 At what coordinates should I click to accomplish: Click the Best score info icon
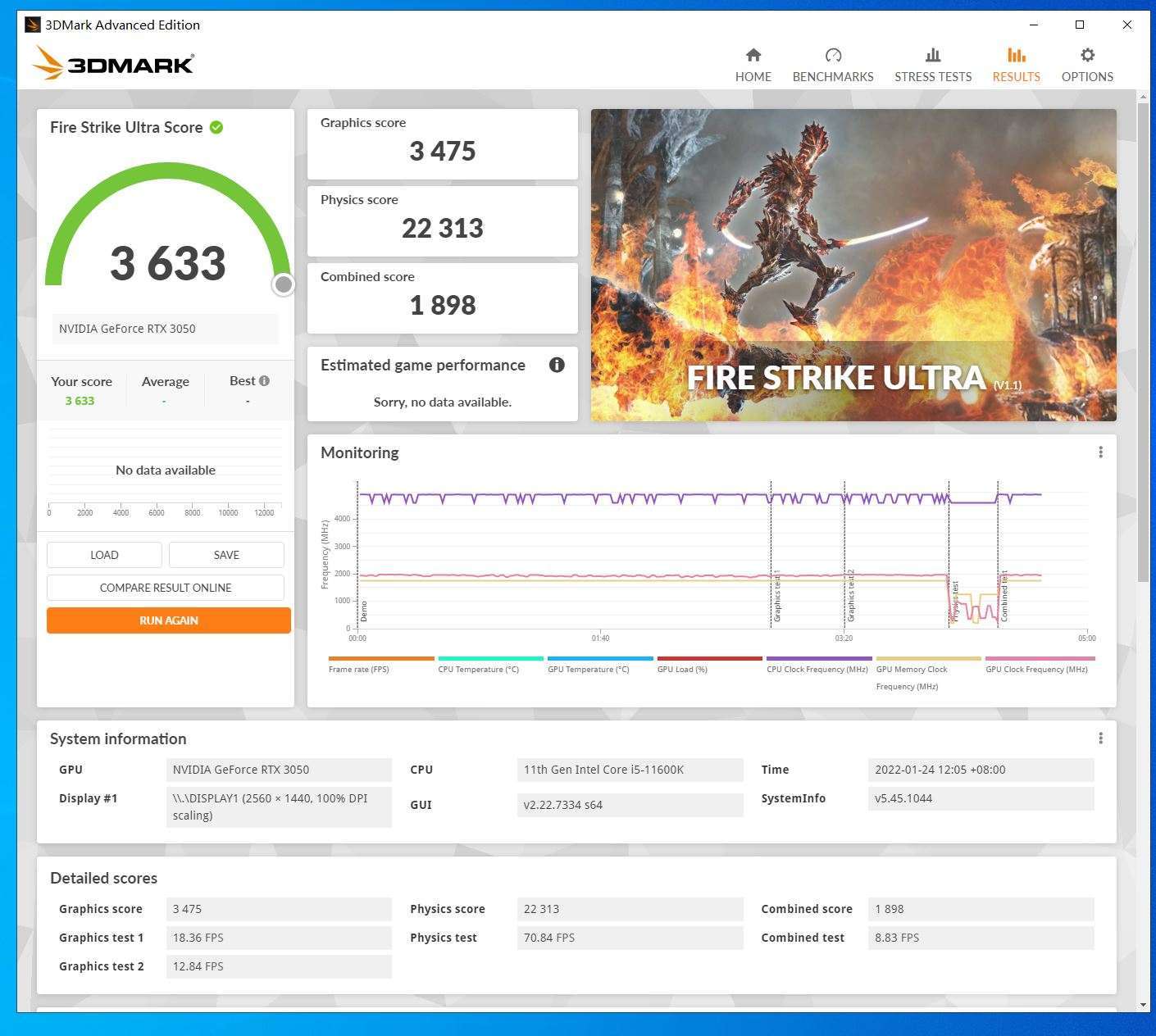[264, 380]
